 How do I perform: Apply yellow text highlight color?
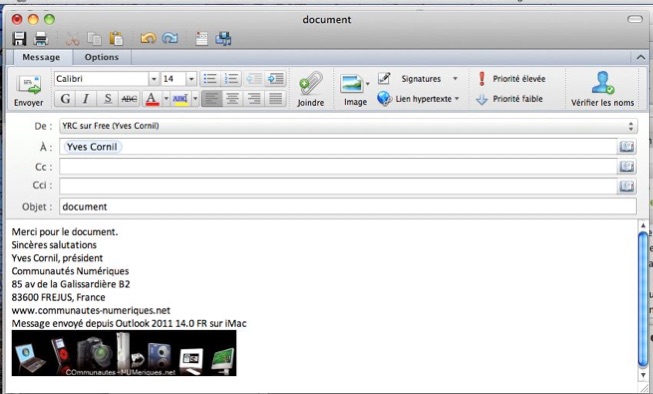tap(180, 99)
